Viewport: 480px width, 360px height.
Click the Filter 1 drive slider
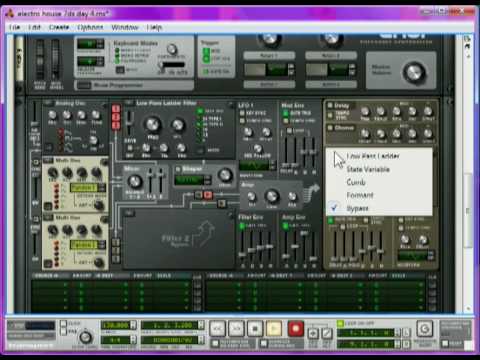(x=130, y=124)
